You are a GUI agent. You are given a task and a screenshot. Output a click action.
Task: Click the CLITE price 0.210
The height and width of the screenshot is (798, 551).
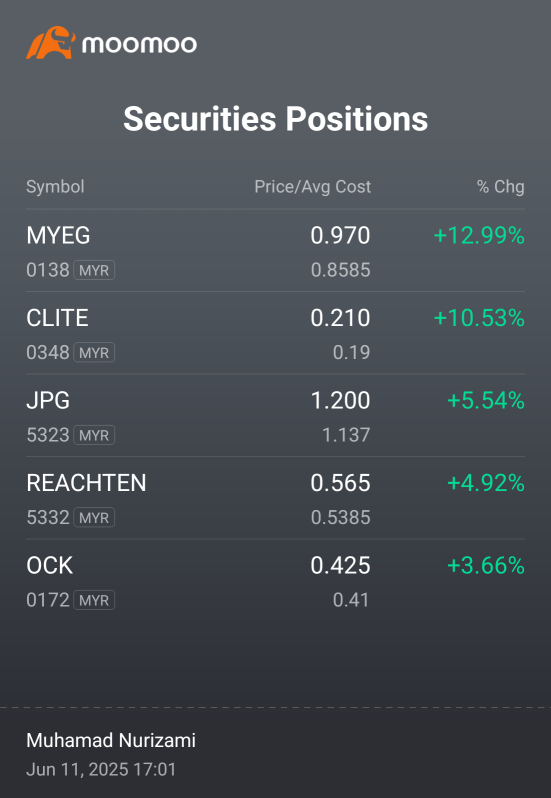click(340, 318)
